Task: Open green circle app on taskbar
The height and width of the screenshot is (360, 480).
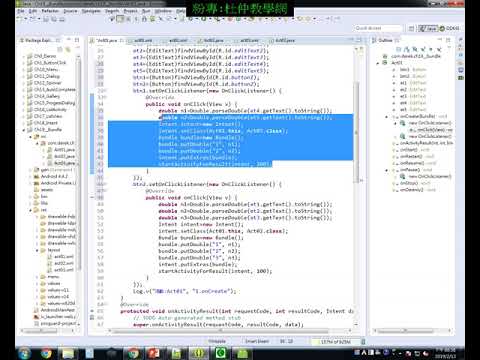Action: [x=220, y=353]
